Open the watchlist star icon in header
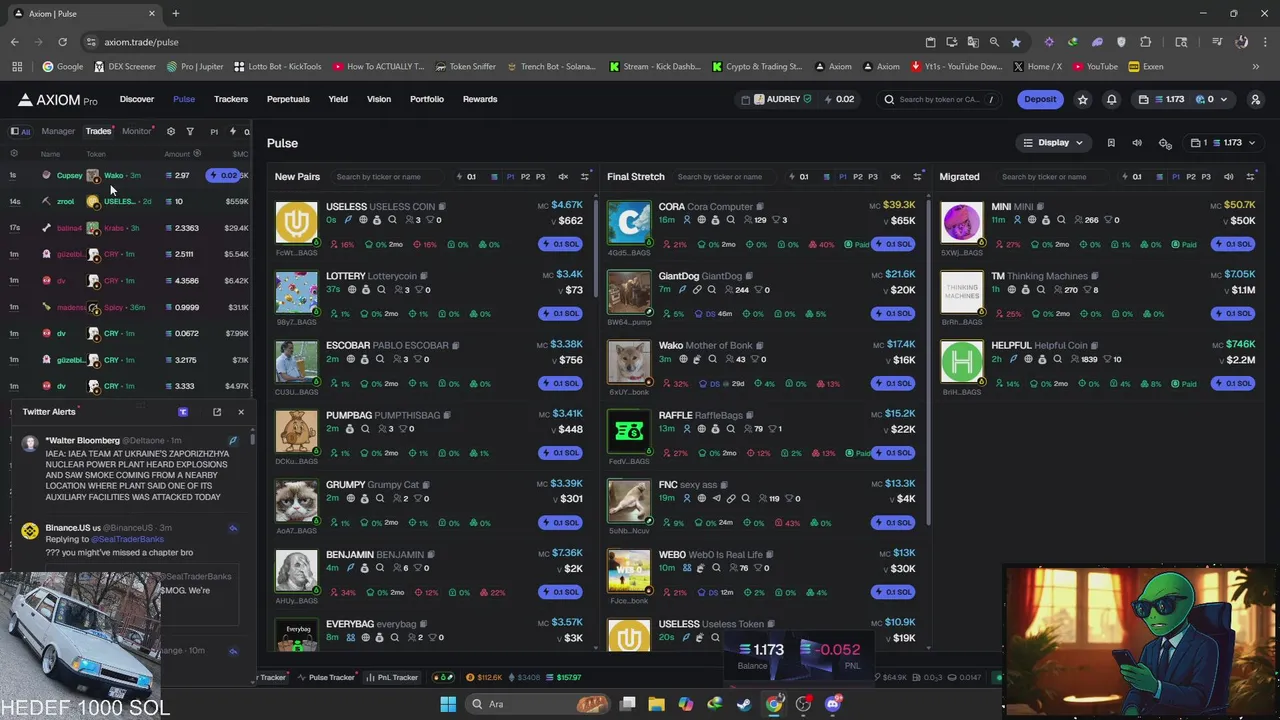Image resolution: width=1280 pixels, height=720 pixels. [1082, 99]
